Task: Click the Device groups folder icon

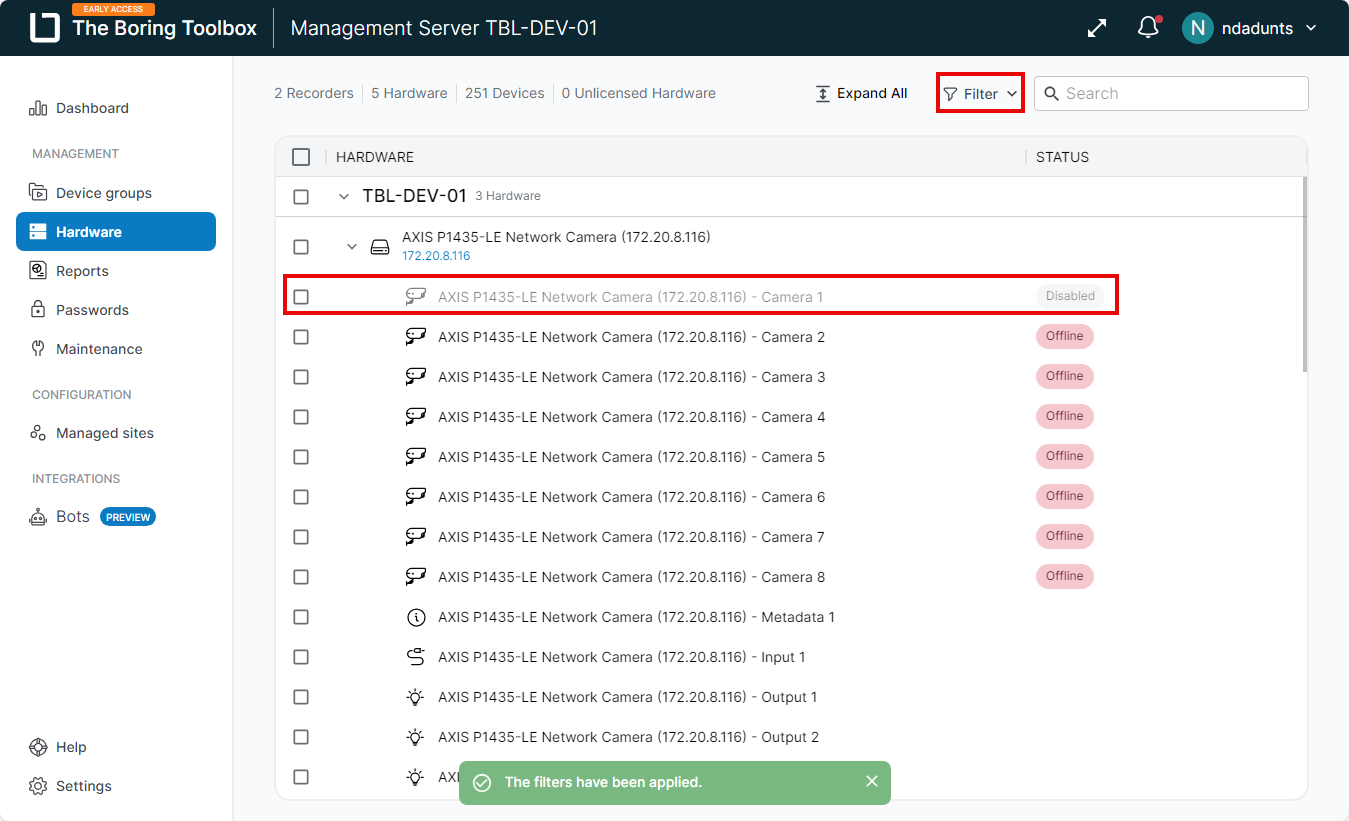Action: click(38, 193)
